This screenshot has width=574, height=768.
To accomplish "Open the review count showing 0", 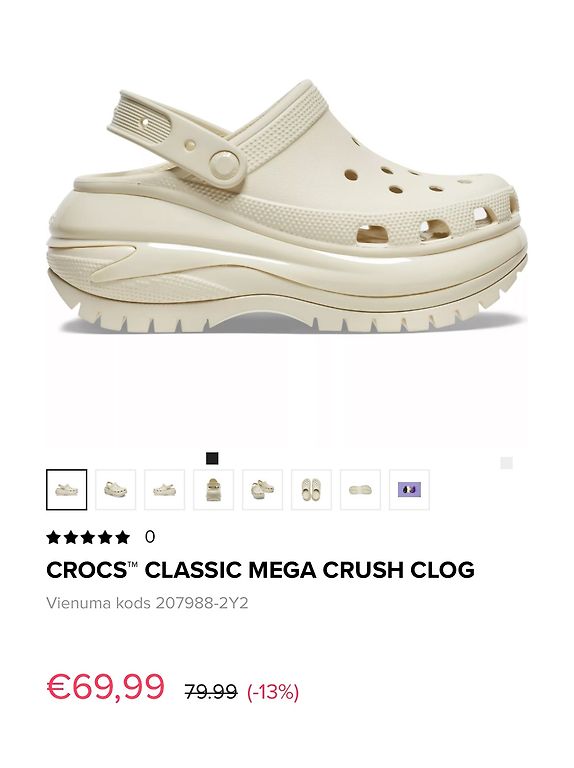I will click(150, 537).
